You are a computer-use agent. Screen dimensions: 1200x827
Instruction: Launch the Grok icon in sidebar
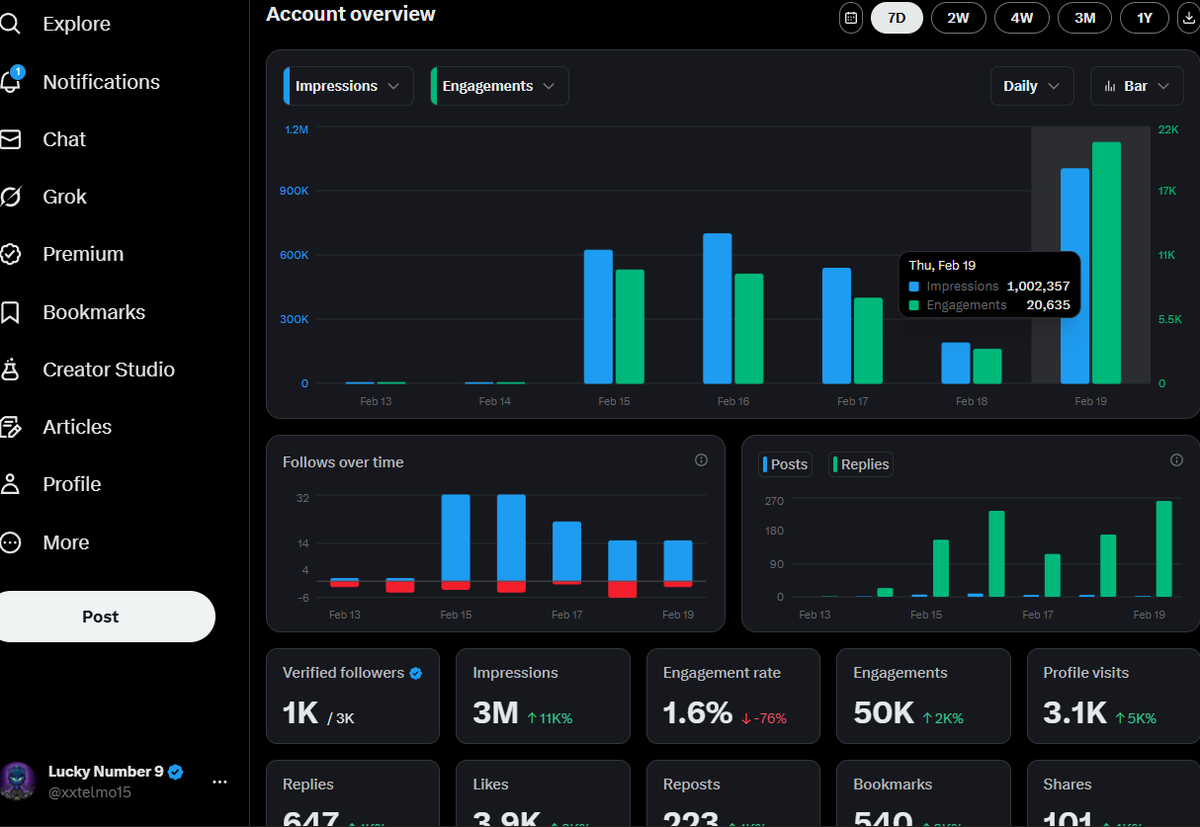pyautogui.click(x=10, y=197)
